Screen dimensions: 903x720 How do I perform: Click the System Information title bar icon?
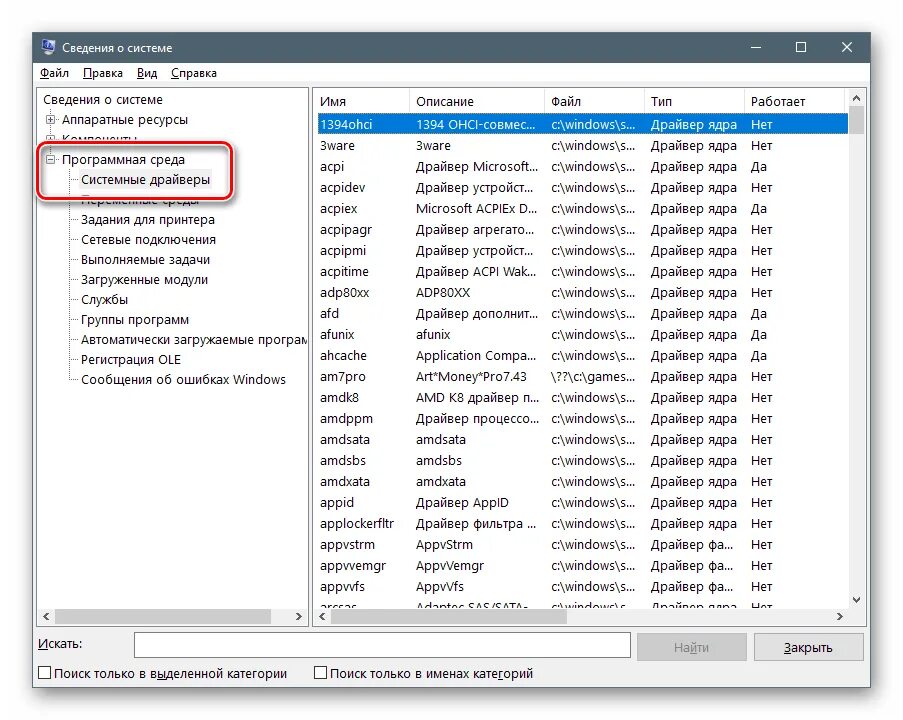tap(48, 47)
